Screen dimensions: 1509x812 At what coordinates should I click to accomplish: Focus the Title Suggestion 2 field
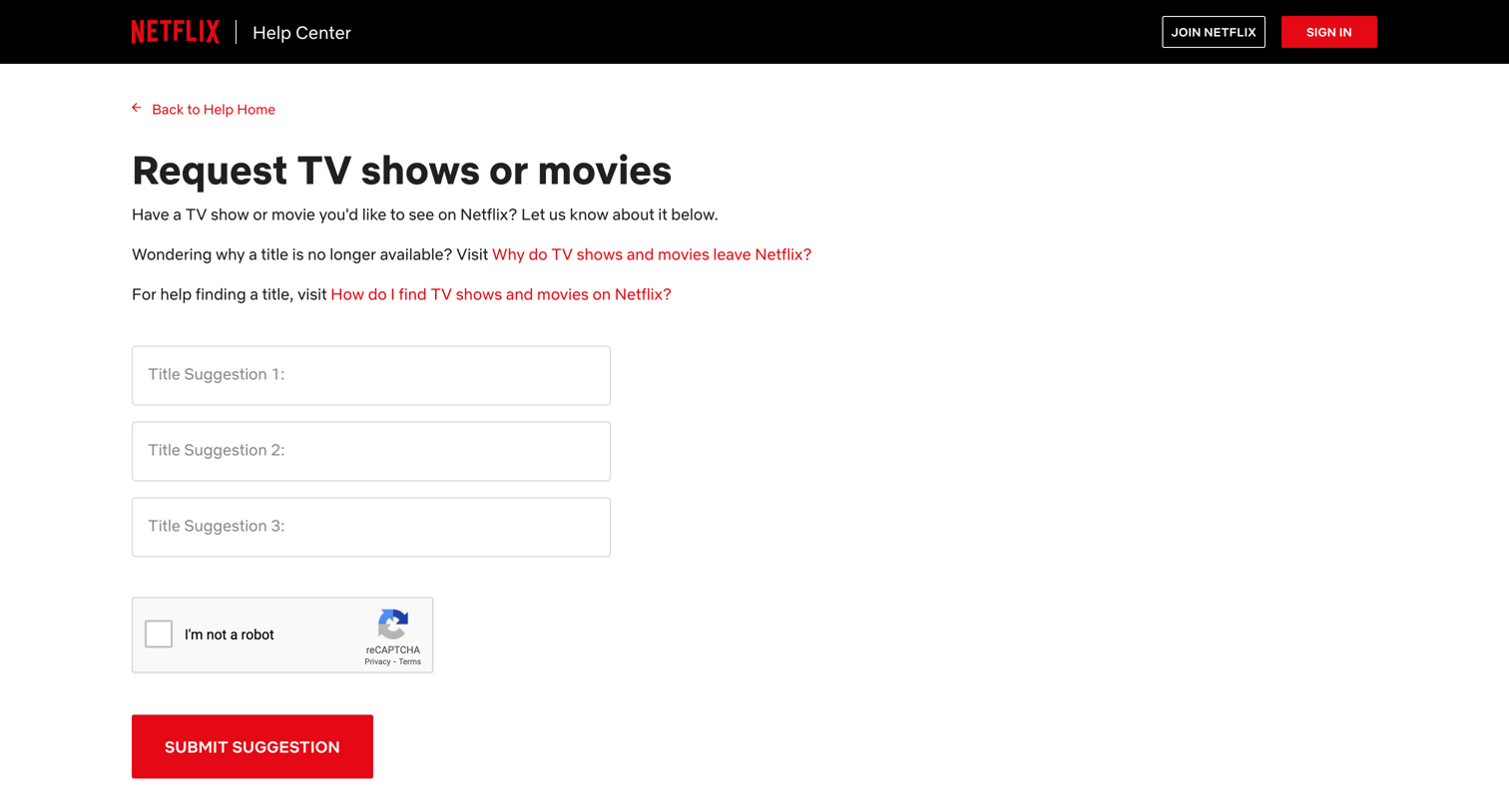point(371,451)
